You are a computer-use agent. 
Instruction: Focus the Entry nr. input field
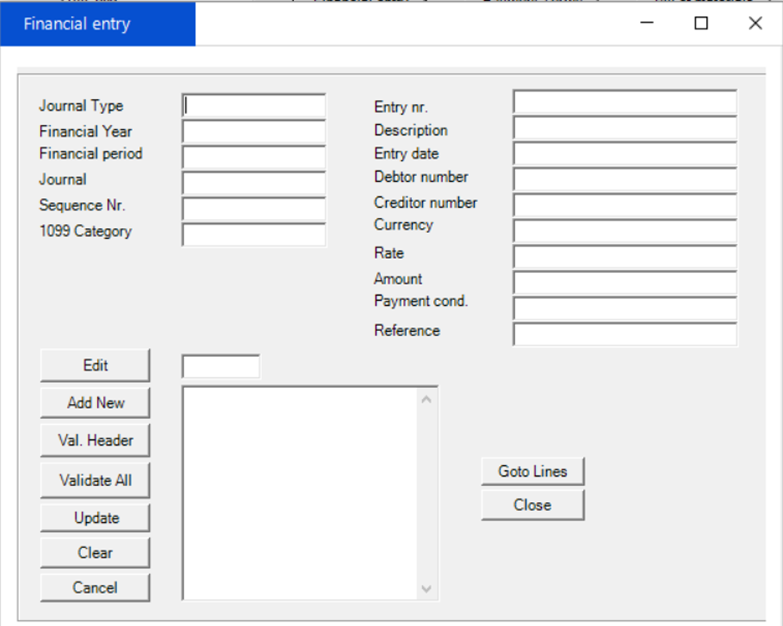625,102
